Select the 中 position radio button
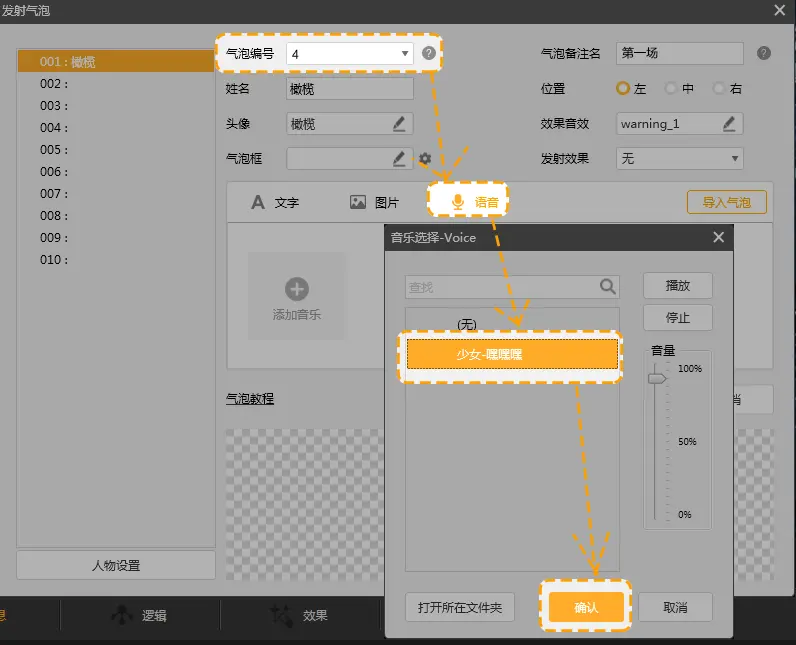The width and height of the screenshot is (796, 645). (x=671, y=89)
